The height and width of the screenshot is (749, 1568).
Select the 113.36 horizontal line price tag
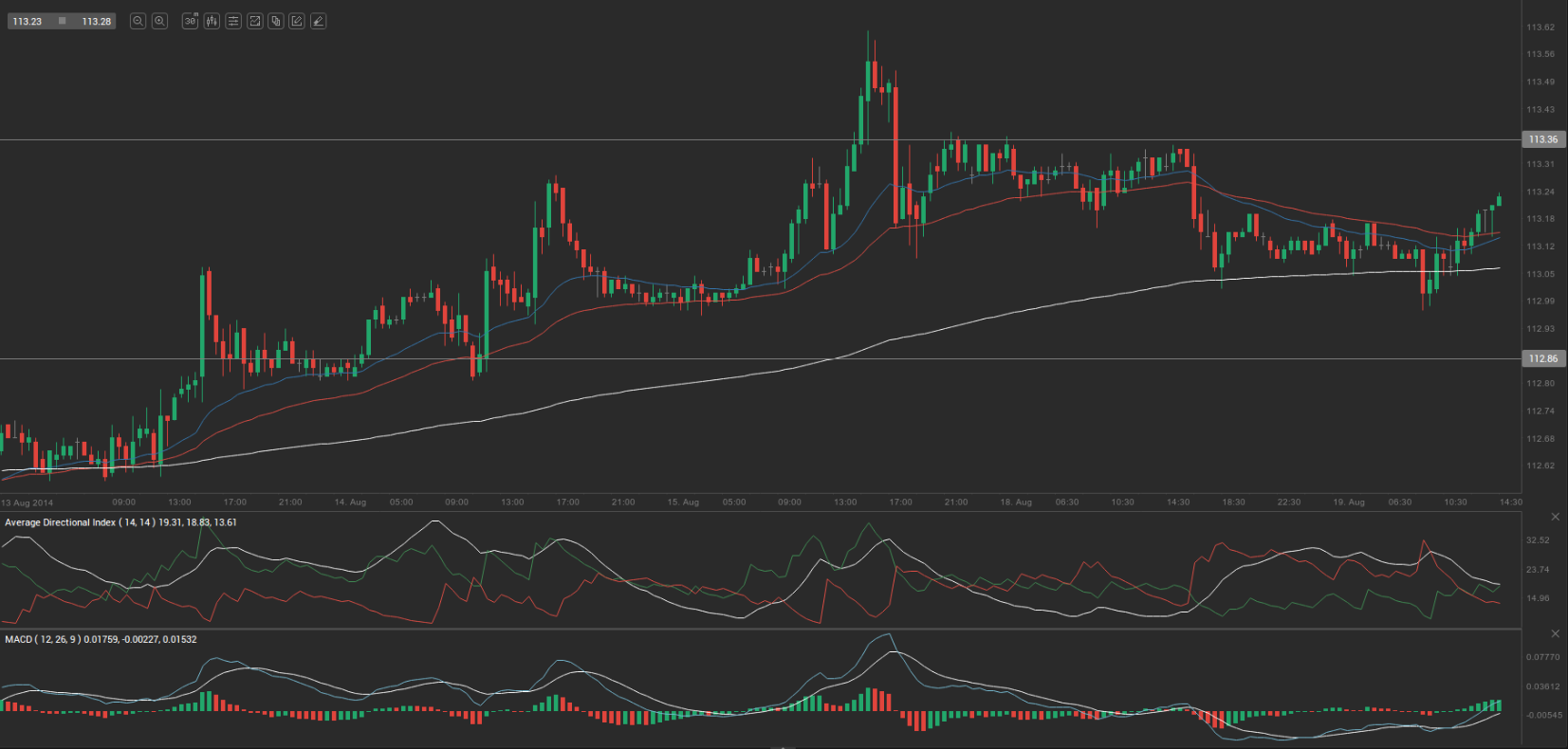1543,139
